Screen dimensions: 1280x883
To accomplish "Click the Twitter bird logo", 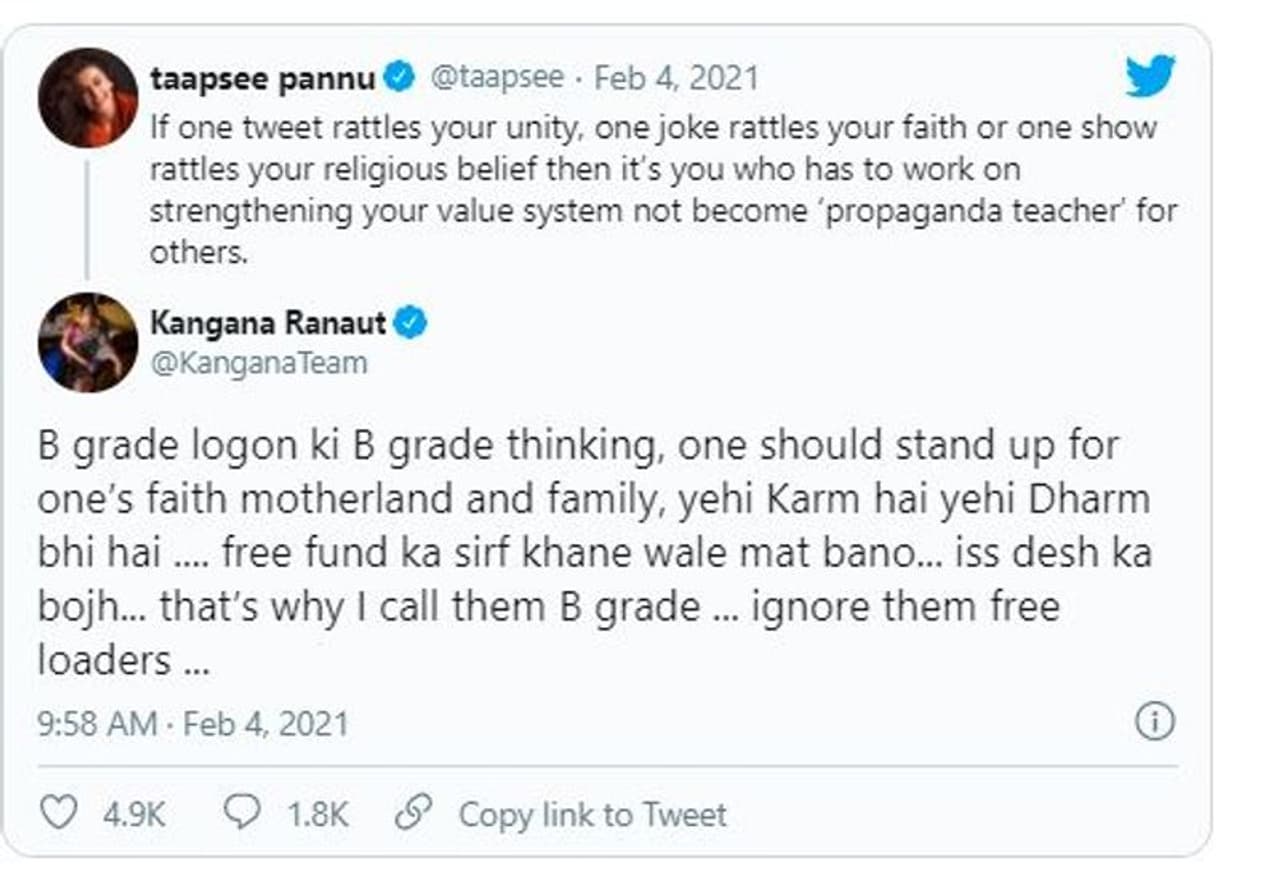I will click(x=1150, y=76).
